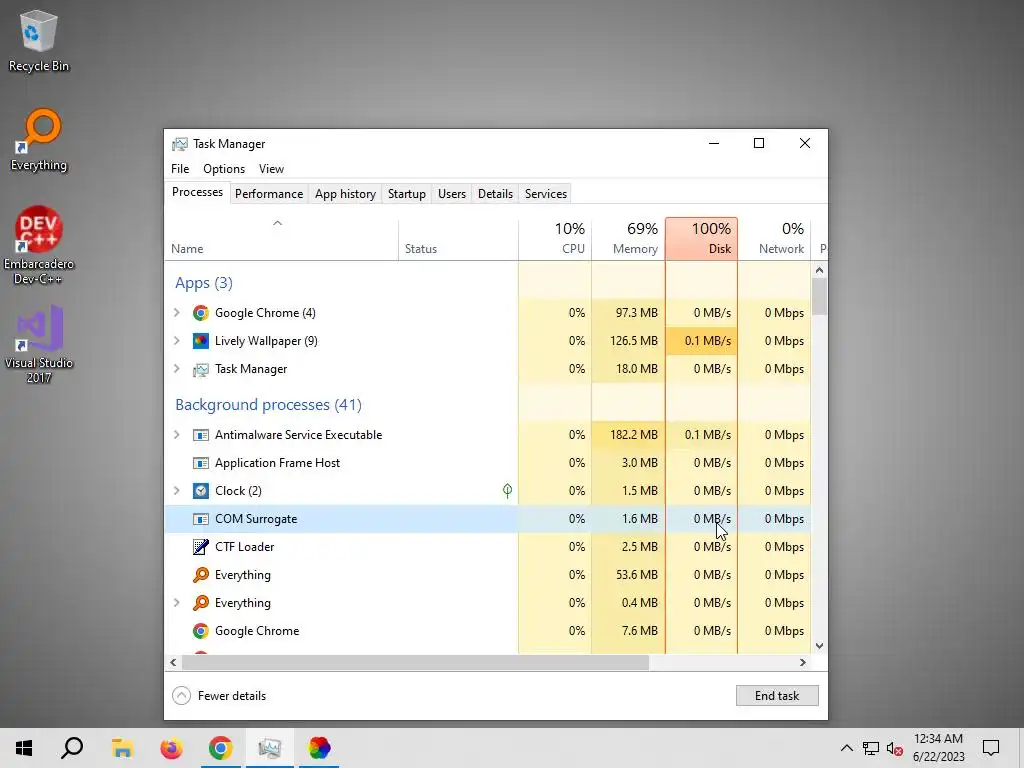The height and width of the screenshot is (768, 1024).
Task: Expand the Google Chrome (4) group
Action: pos(176,313)
